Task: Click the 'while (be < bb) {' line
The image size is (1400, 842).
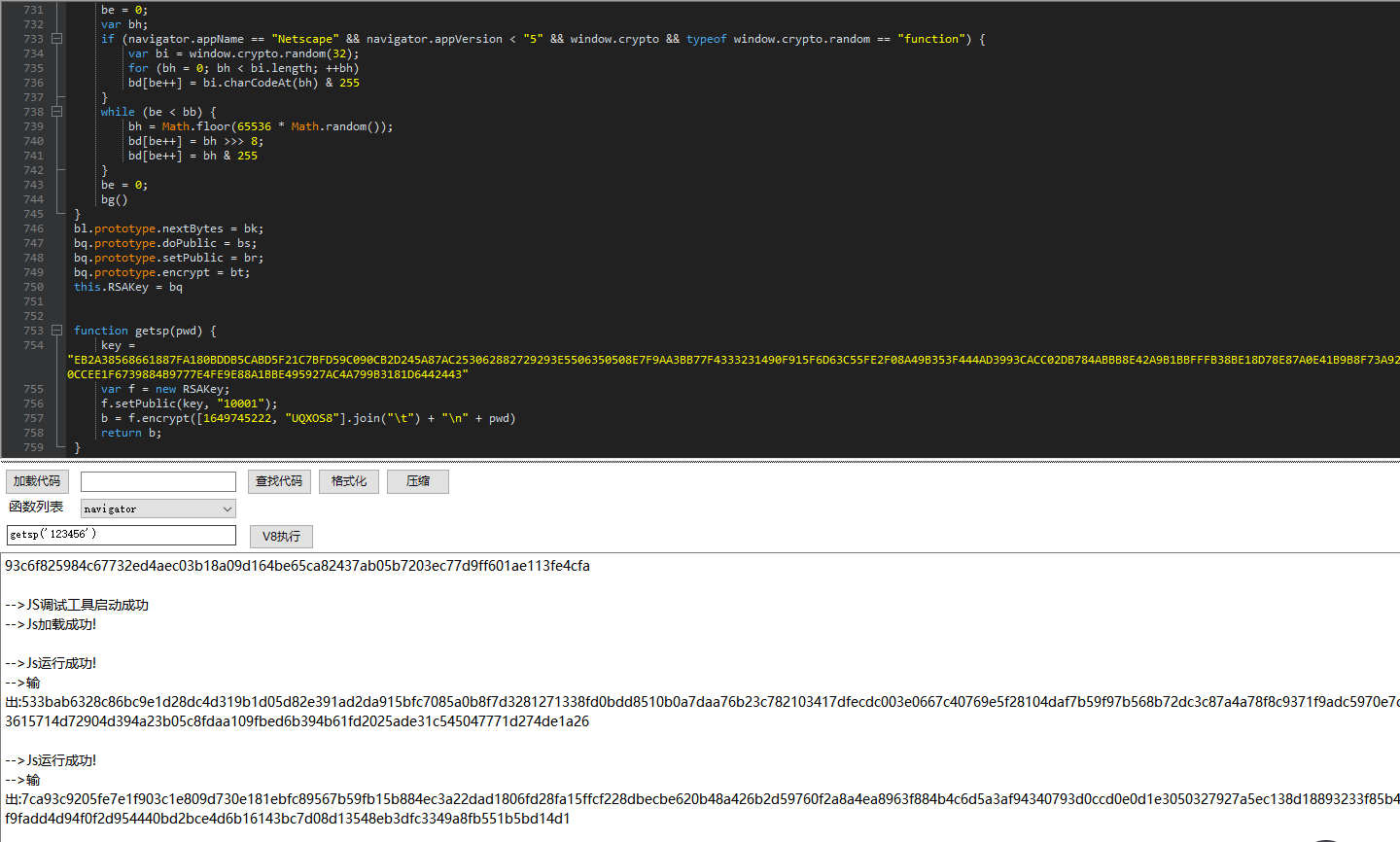Action: [x=158, y=112]
